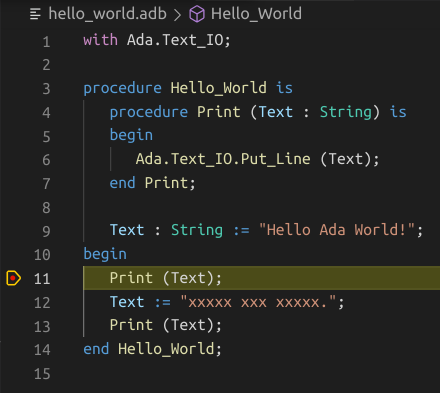Click 'Text' variable declaration on line 9
This screenshot has width=440, height=393.
click(x=127, y=230)
